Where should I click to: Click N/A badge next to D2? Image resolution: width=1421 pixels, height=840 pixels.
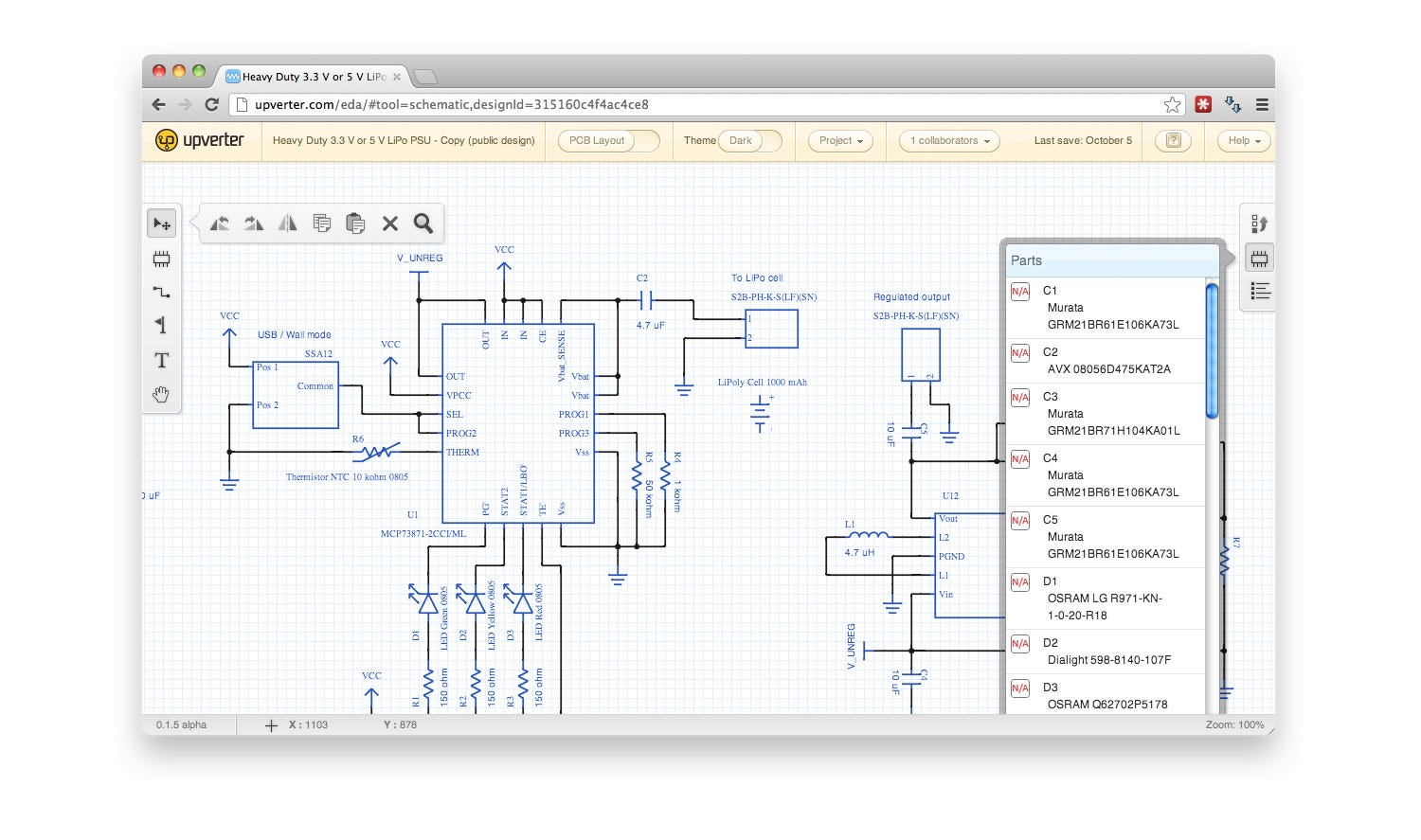(x=1020, y=644)
